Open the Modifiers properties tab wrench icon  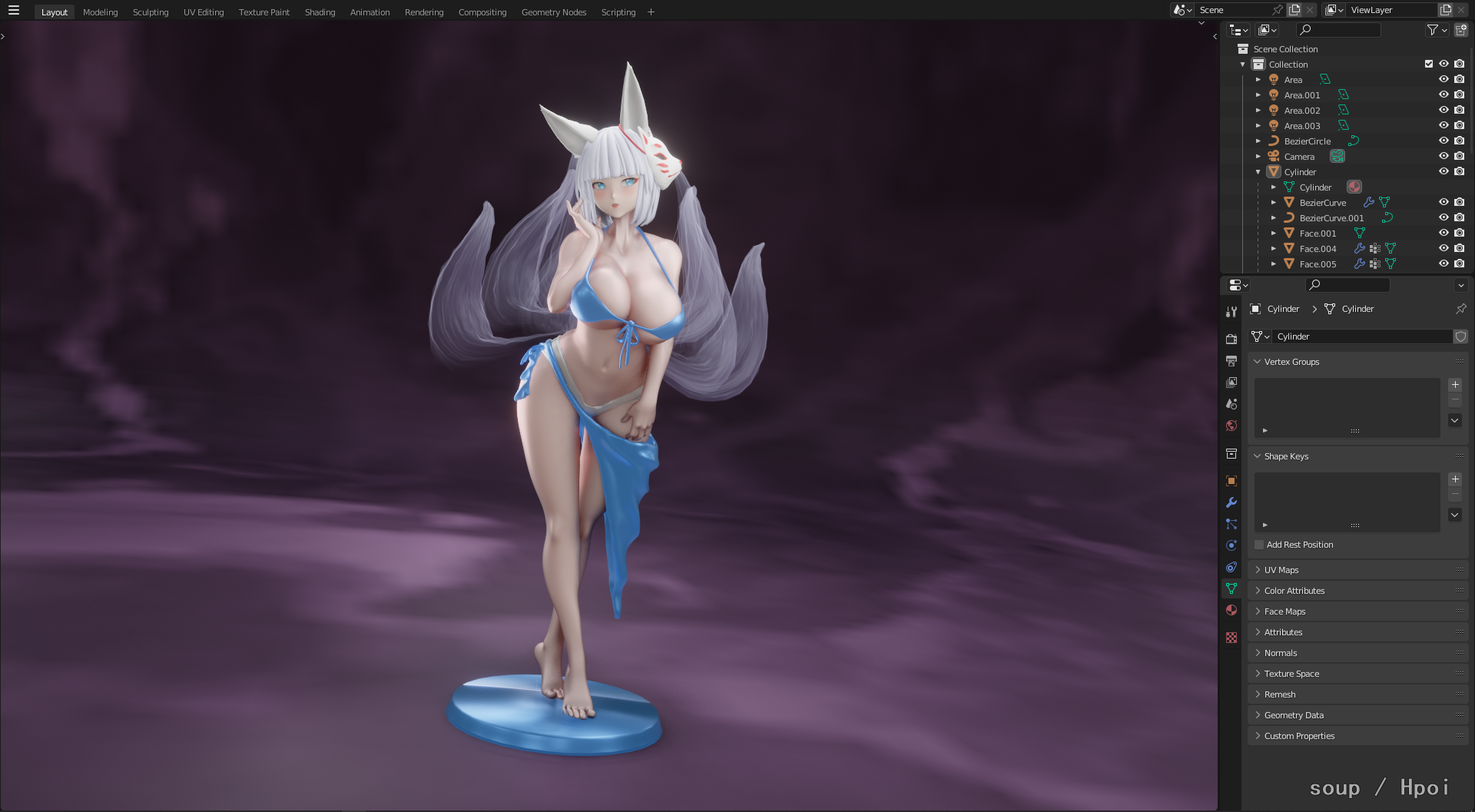pos(1231,502)
